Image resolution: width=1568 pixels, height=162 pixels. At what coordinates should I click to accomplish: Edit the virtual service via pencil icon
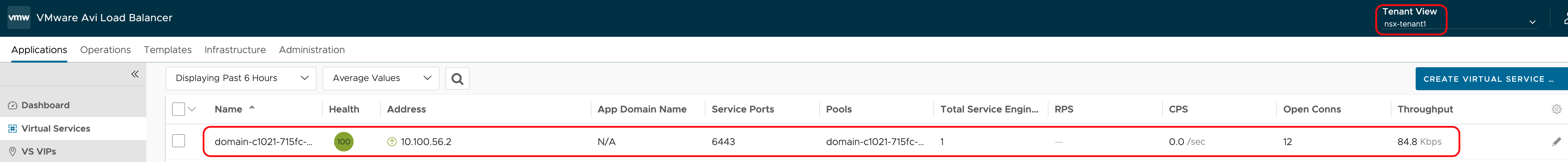tap(1556, 141)
